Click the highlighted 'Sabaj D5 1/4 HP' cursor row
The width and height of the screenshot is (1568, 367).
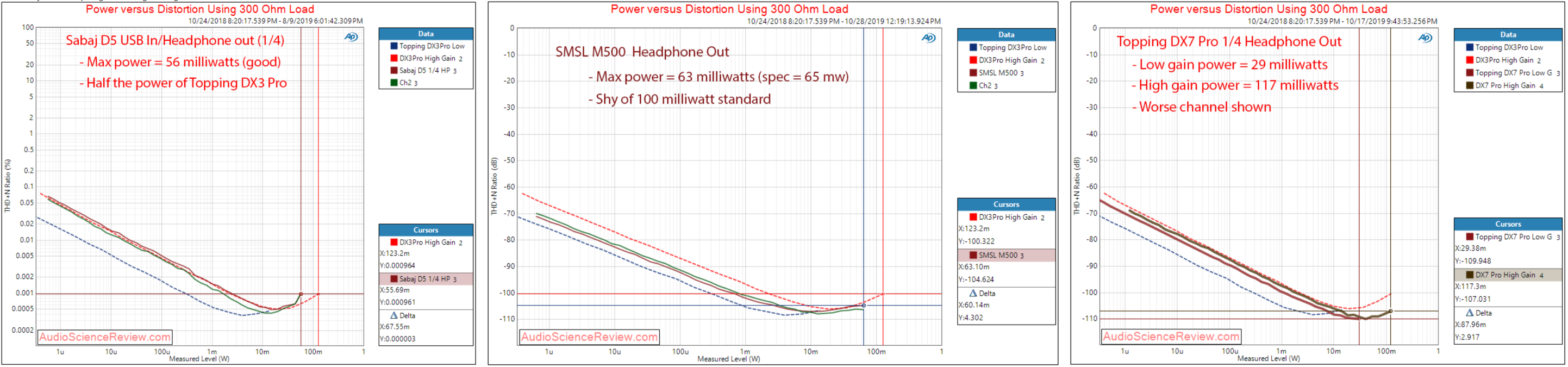426,279
